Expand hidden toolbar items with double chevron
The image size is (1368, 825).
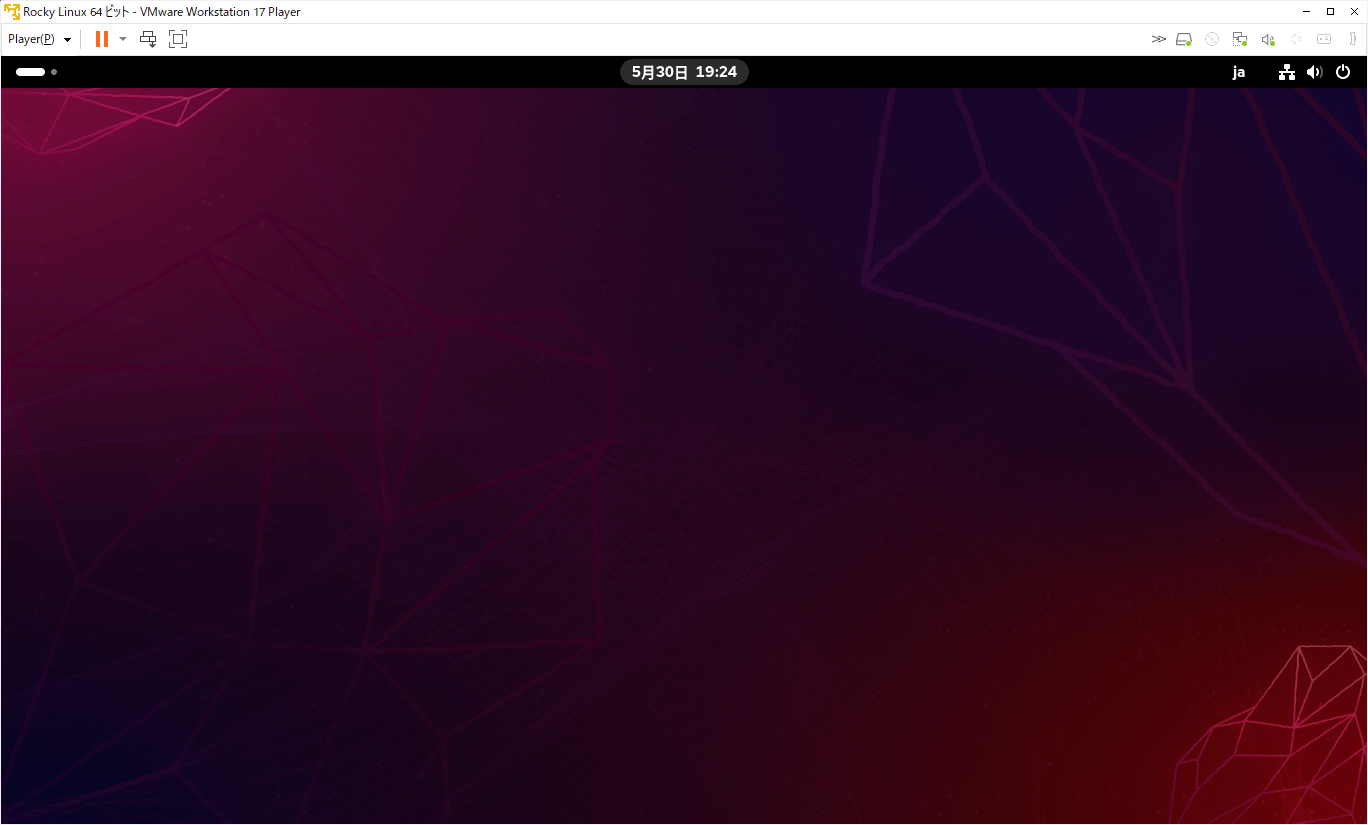[1158, 39]
